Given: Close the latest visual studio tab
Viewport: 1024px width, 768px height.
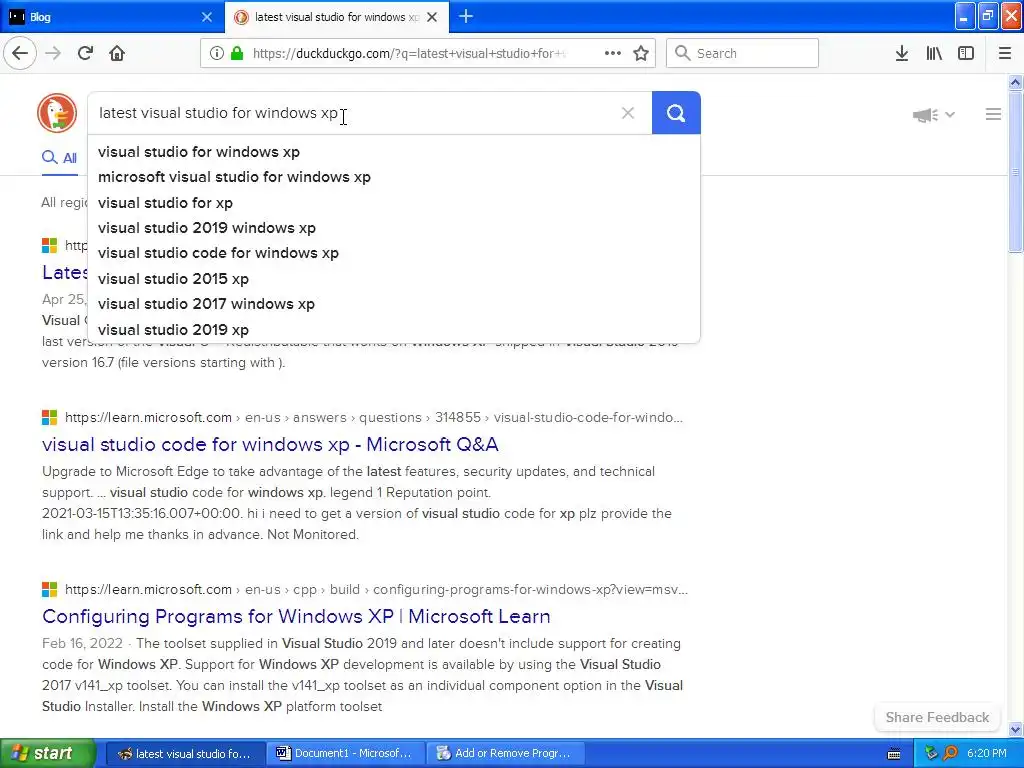Looking at the screenshot, I should (432, 17).
